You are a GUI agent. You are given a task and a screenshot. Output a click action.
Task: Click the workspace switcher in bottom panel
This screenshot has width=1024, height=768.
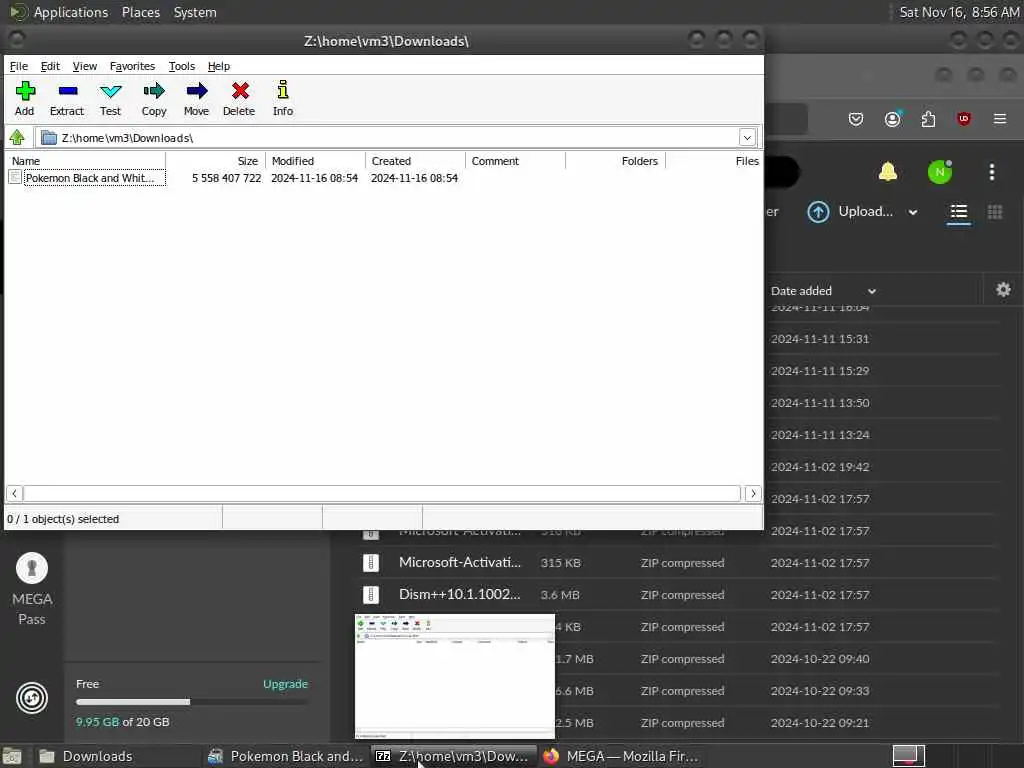point(908,756)
